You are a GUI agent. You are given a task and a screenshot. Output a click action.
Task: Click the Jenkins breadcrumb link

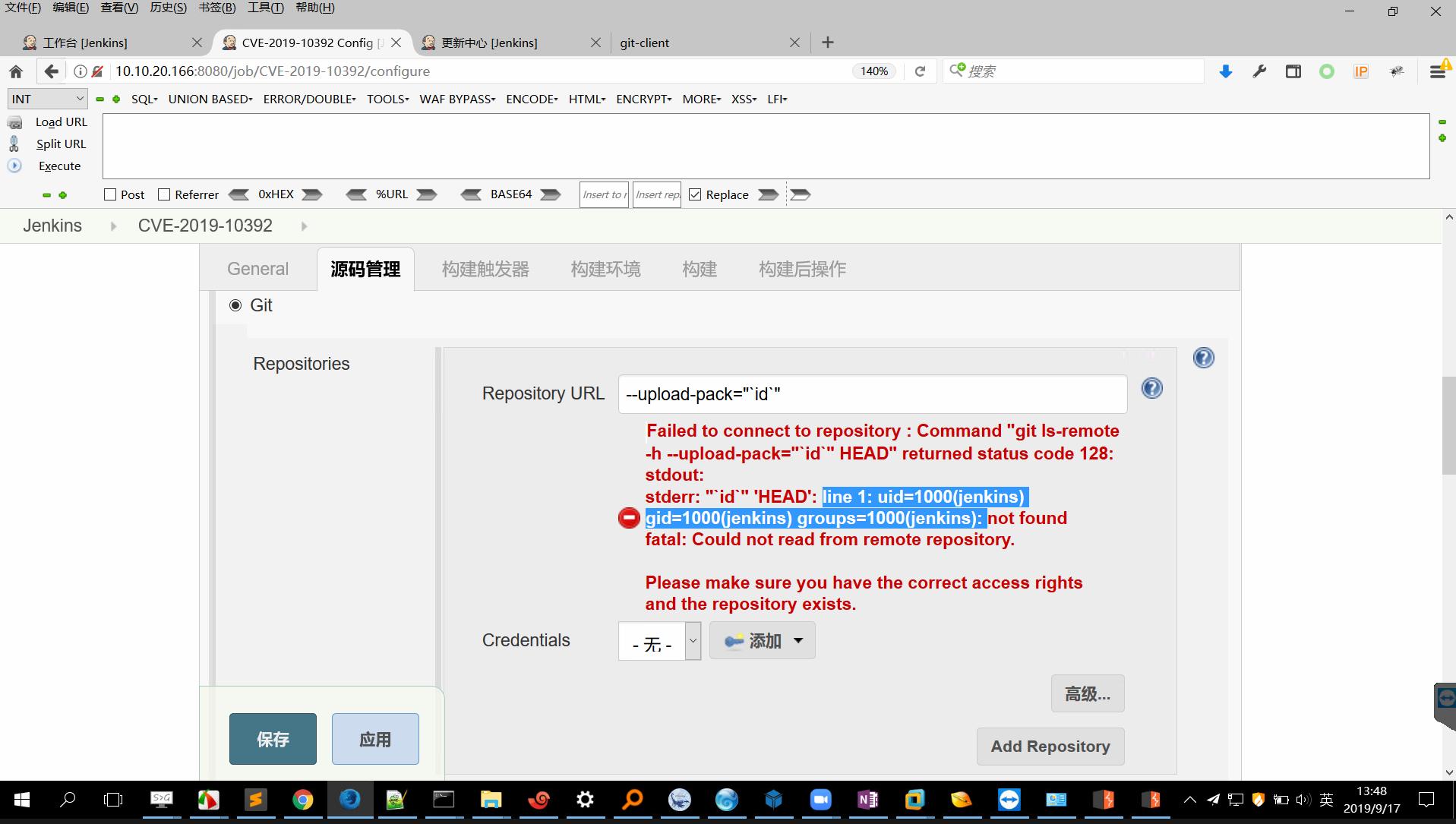(x=52, y=226)
